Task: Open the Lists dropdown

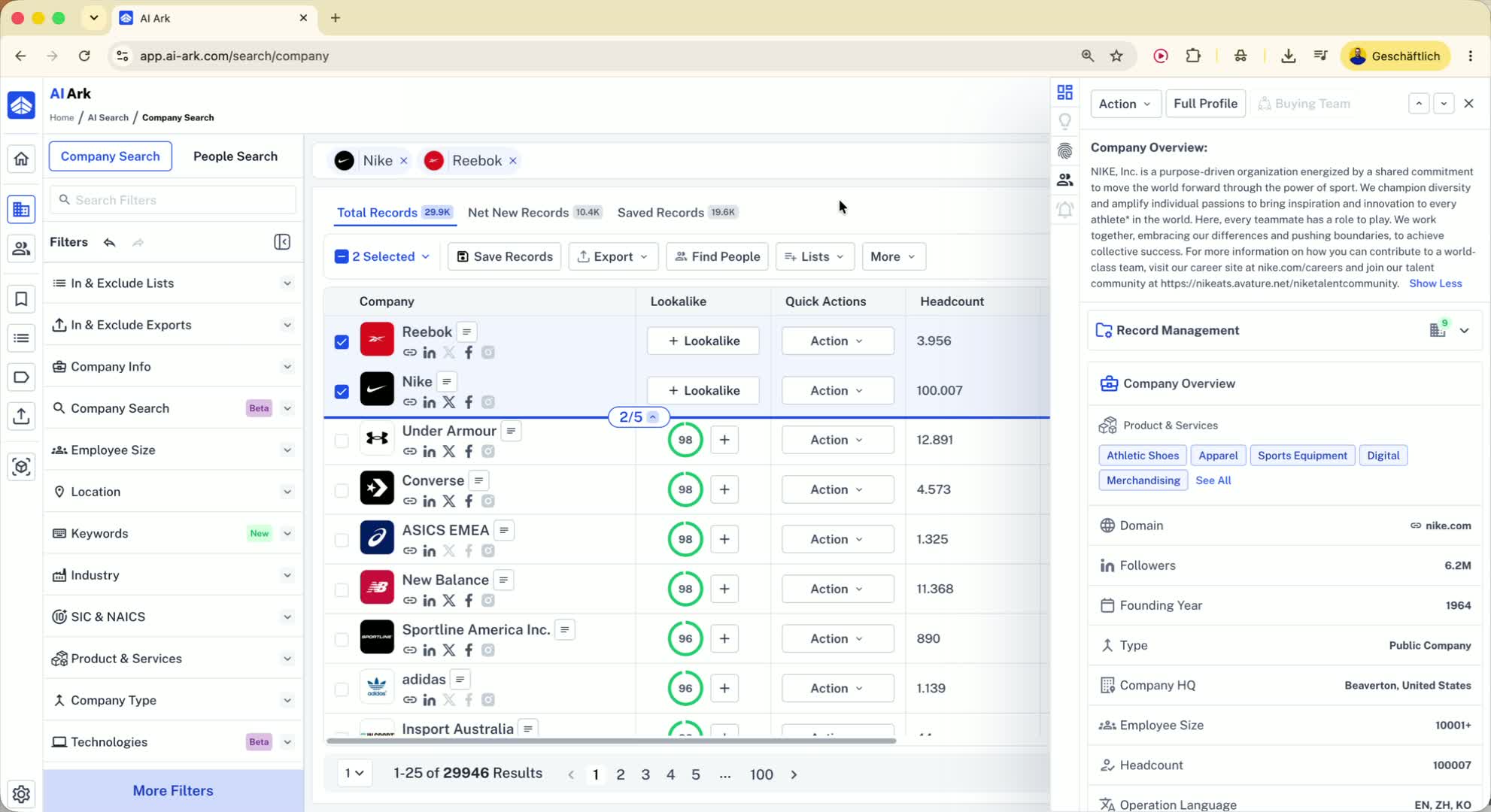Action: (x=815, y=256)
